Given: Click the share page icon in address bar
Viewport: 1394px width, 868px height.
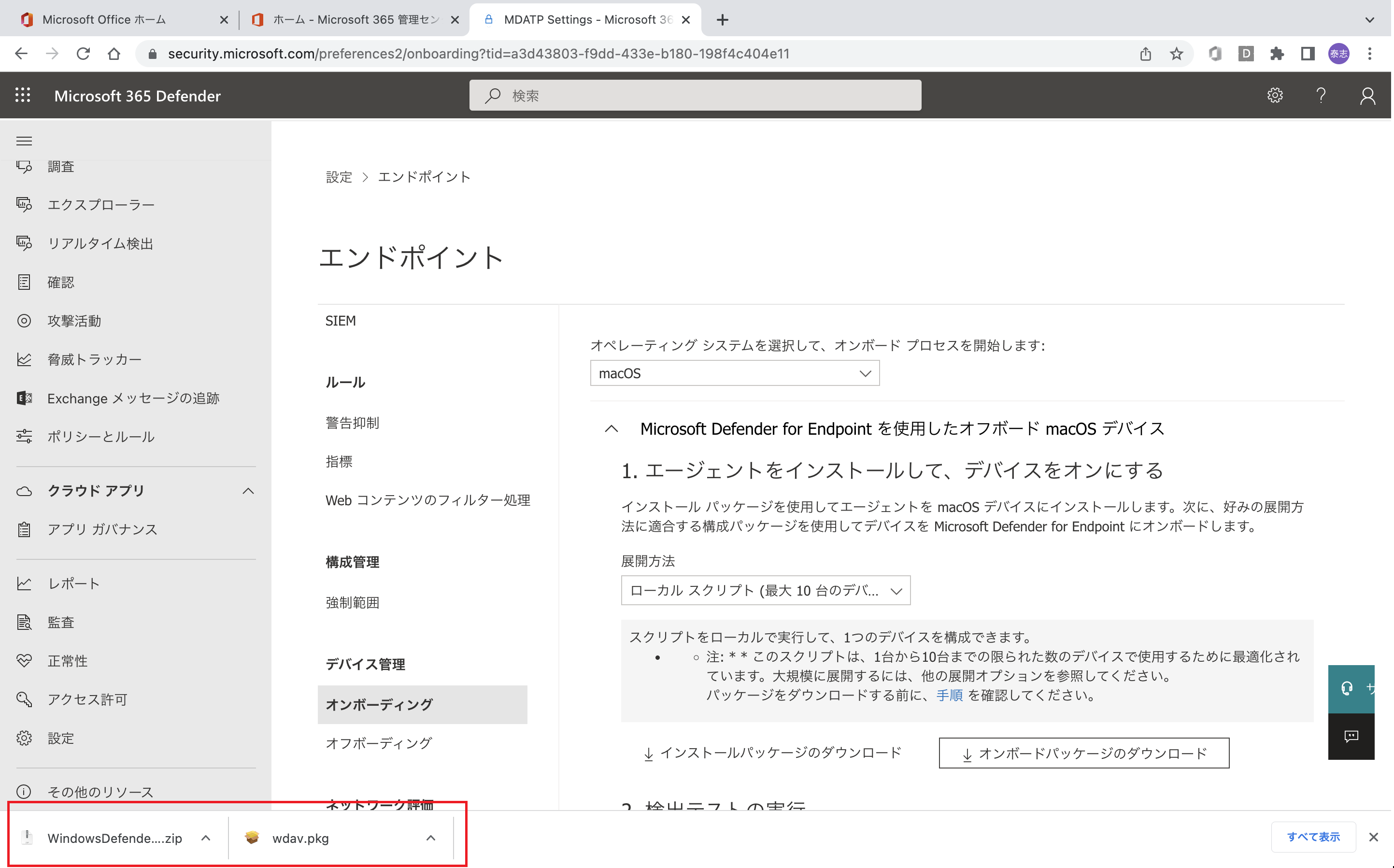Looking at the screenshot, I should (x=1145, y=54).
